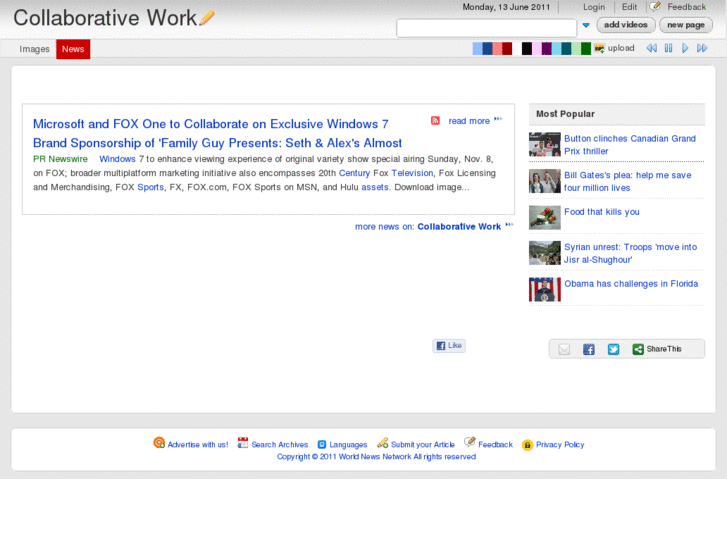Open the Syrian unrest story thumbnail
The height and width of the screenshot is (545, 727).
(545, 253)
